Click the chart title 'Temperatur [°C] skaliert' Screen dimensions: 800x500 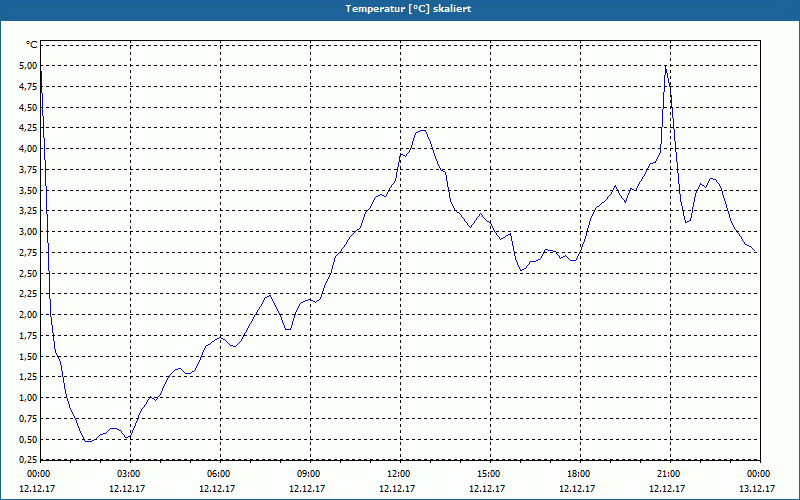[x=408, y=9]
